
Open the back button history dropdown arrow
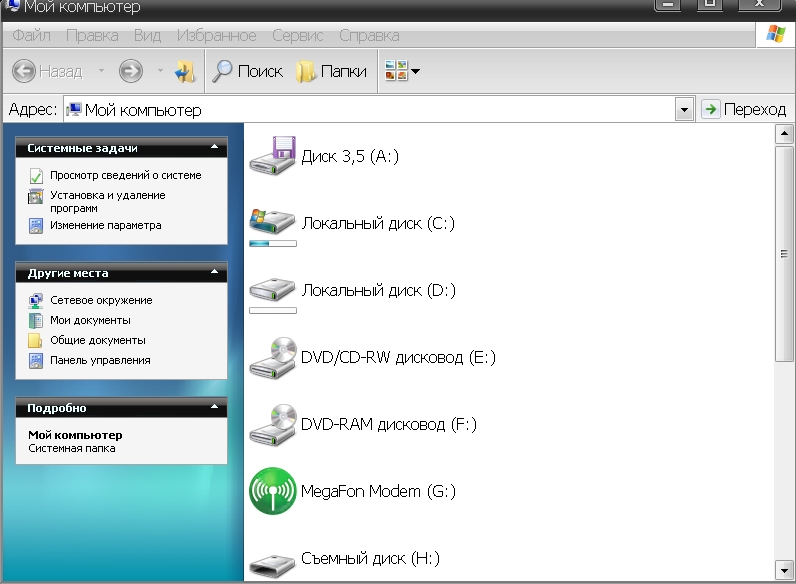tap(101, 71)
